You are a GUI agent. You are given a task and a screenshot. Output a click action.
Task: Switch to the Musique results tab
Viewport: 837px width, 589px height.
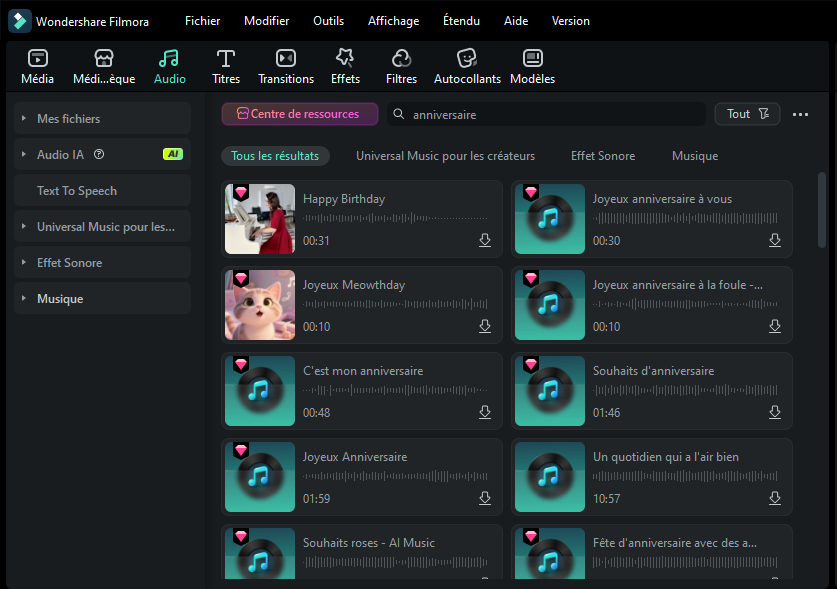692,155
